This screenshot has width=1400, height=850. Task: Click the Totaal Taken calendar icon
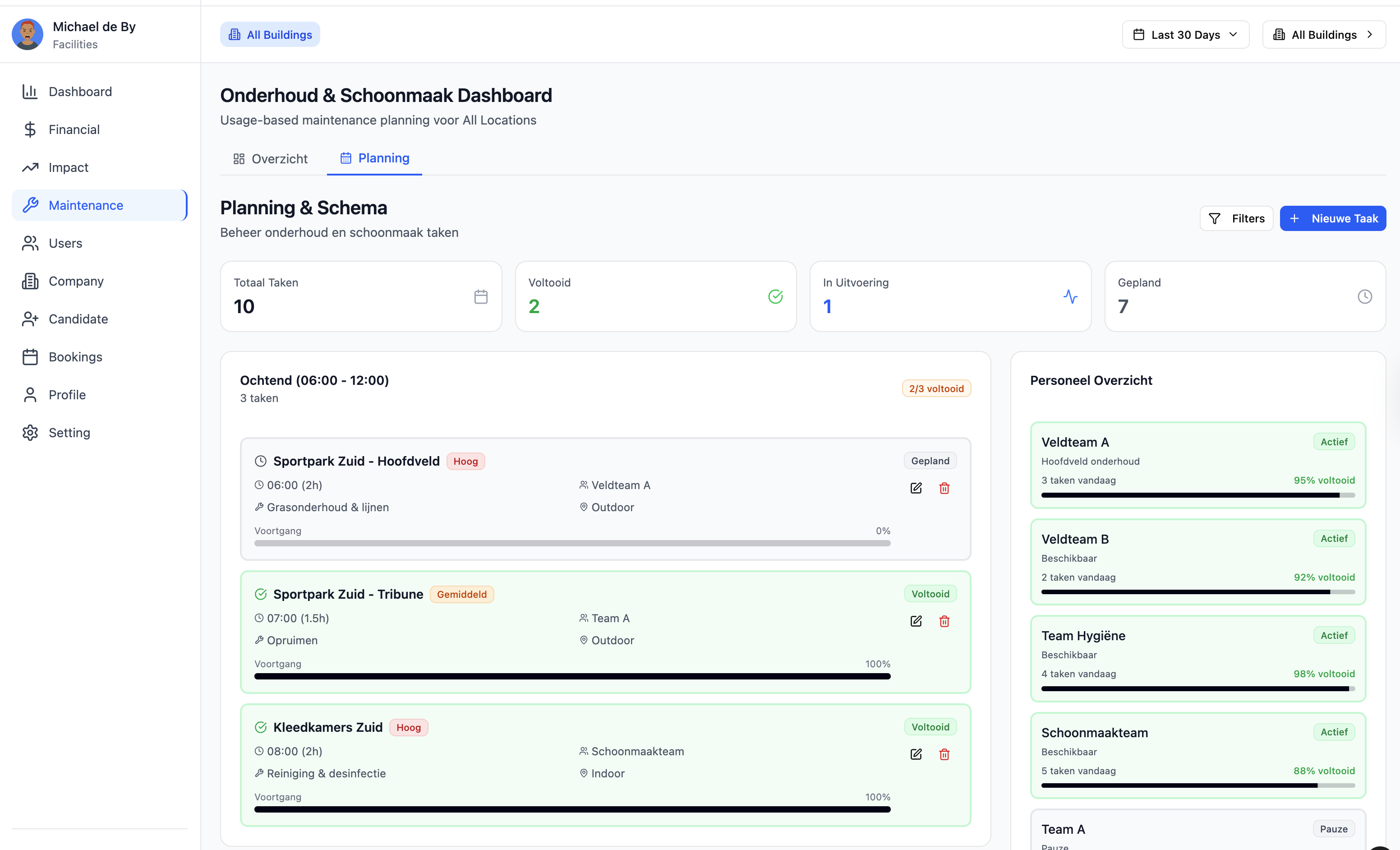click(481, 296)
